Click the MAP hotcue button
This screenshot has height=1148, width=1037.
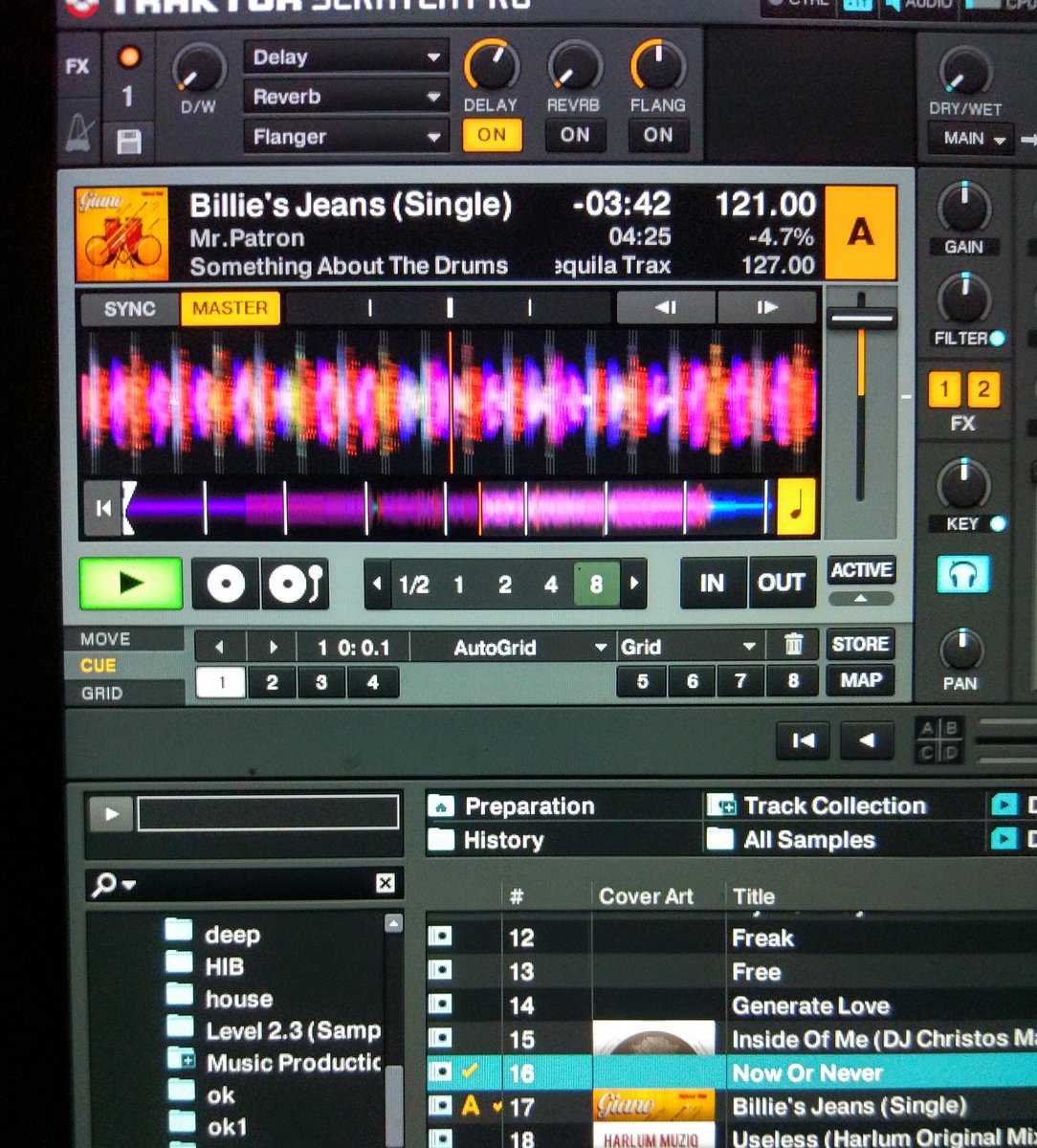coord(861,681)
